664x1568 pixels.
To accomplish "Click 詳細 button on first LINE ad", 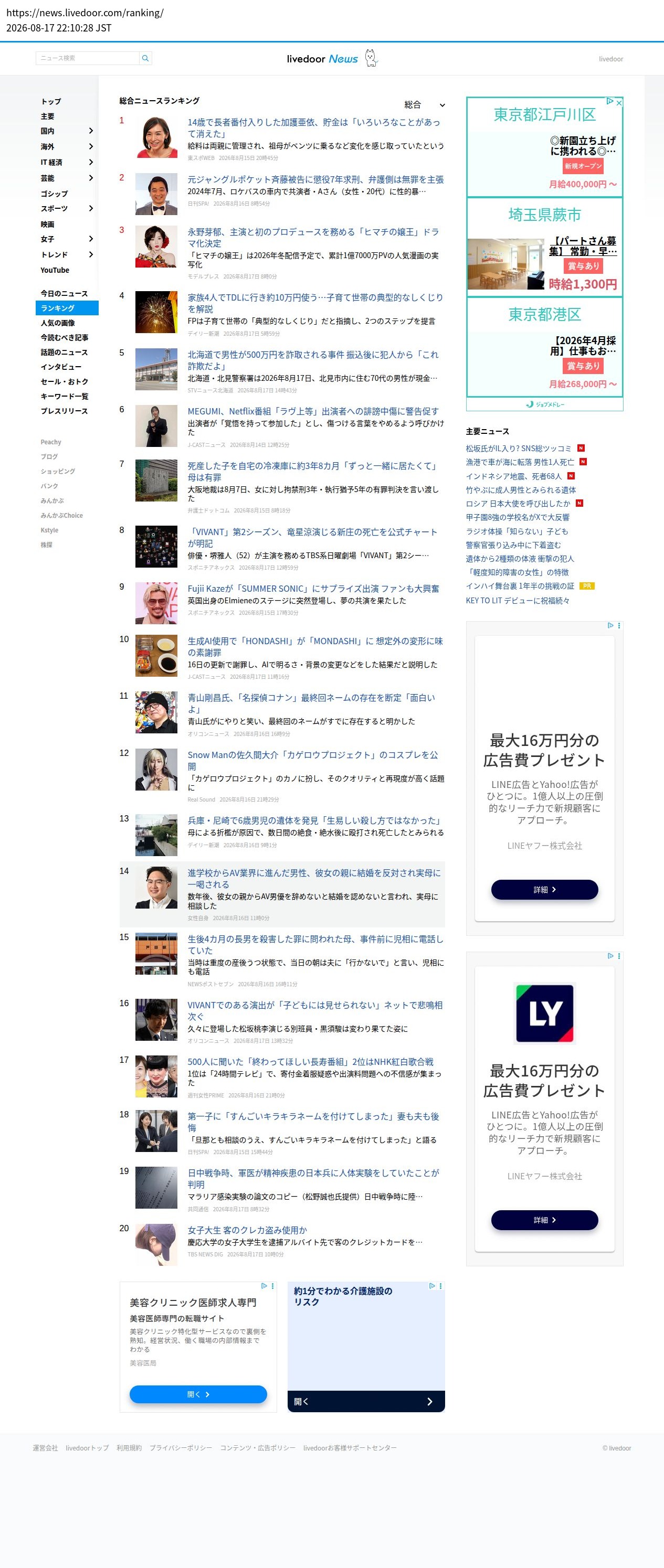I will (545, 889).
